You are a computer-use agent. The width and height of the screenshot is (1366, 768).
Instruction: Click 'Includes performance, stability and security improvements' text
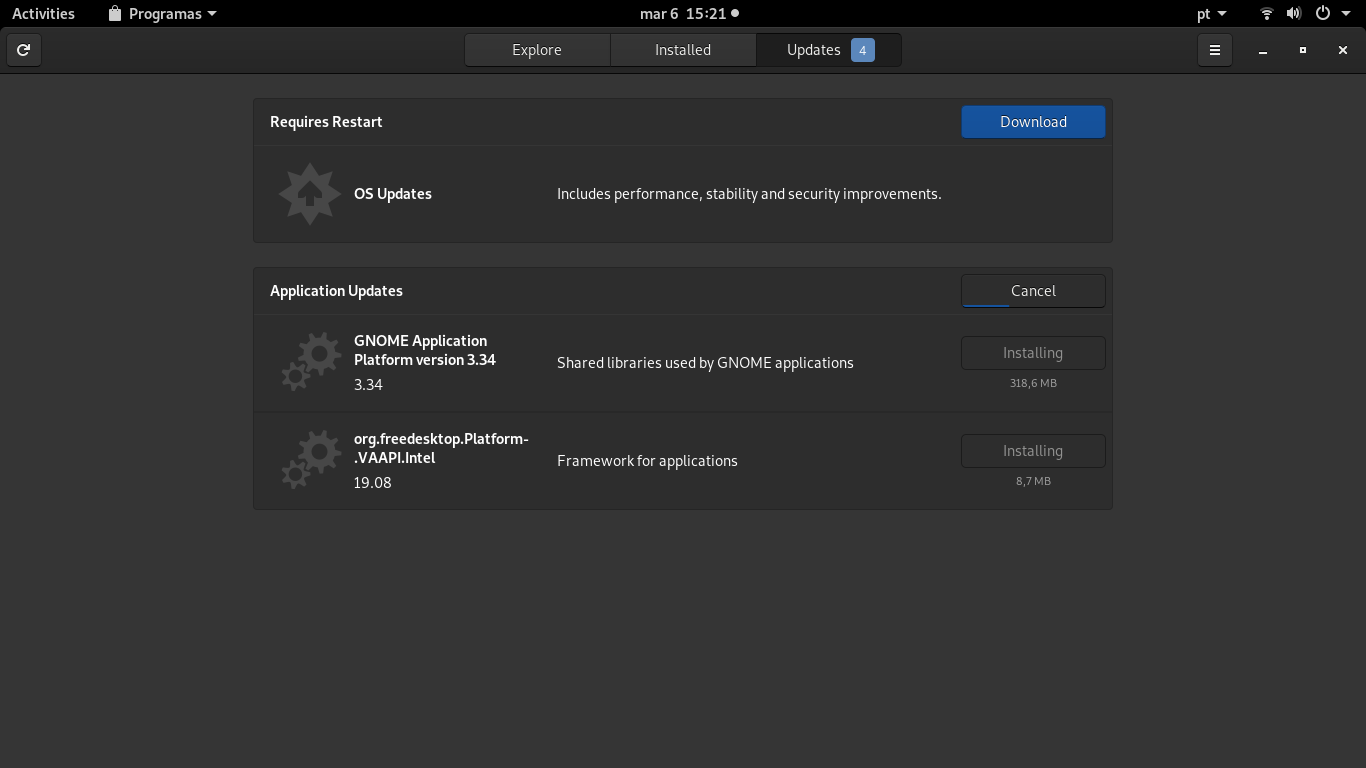pos(749,194)
